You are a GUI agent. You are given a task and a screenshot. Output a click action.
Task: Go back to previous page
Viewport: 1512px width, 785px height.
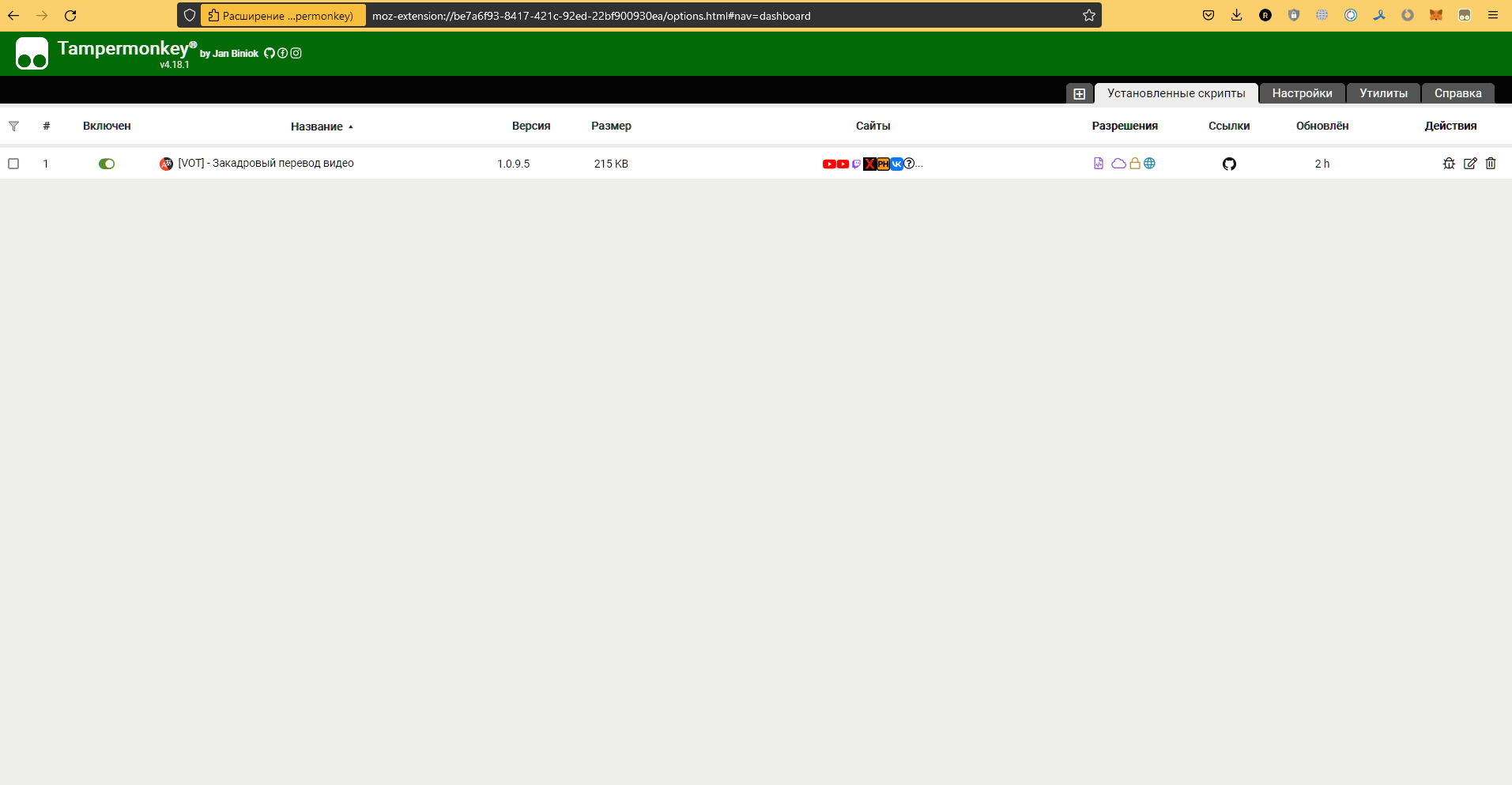click(13, 15)
